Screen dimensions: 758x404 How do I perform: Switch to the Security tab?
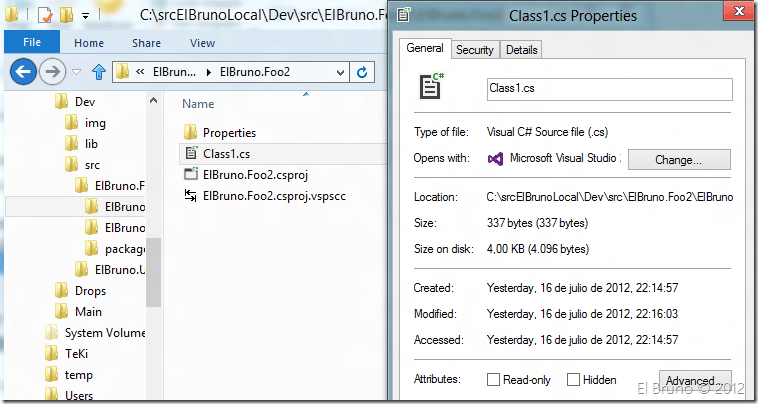point(474,50)
